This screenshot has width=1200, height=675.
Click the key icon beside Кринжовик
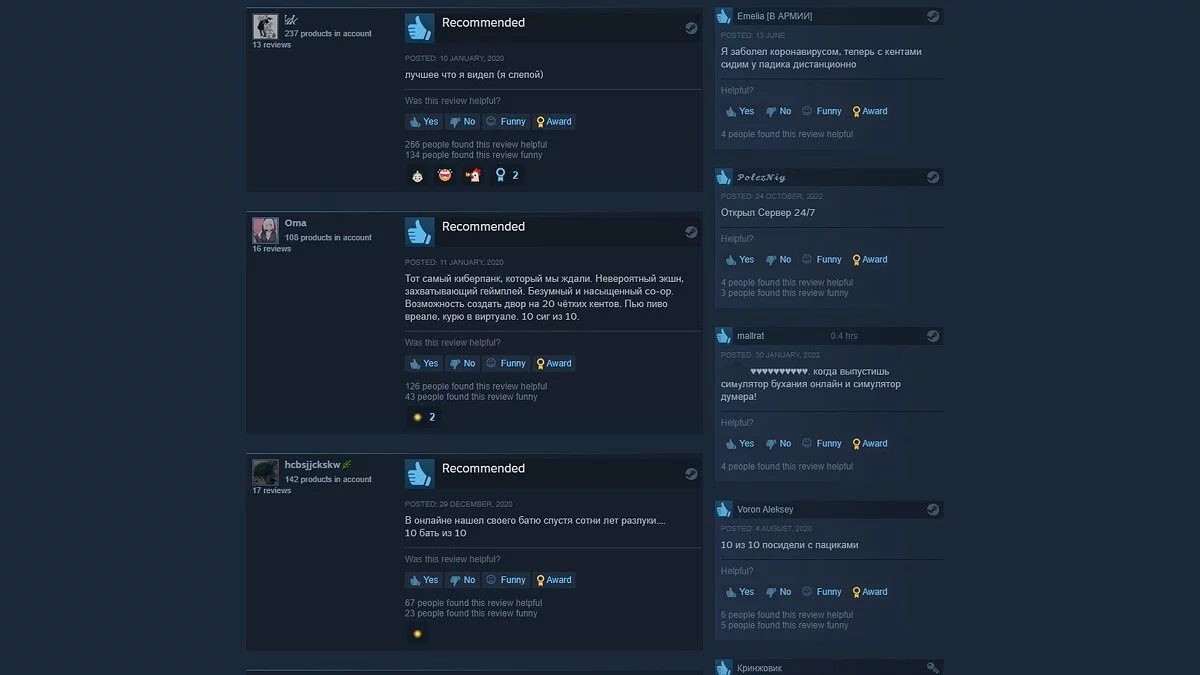pyautogui.click(x=933, y=668)
